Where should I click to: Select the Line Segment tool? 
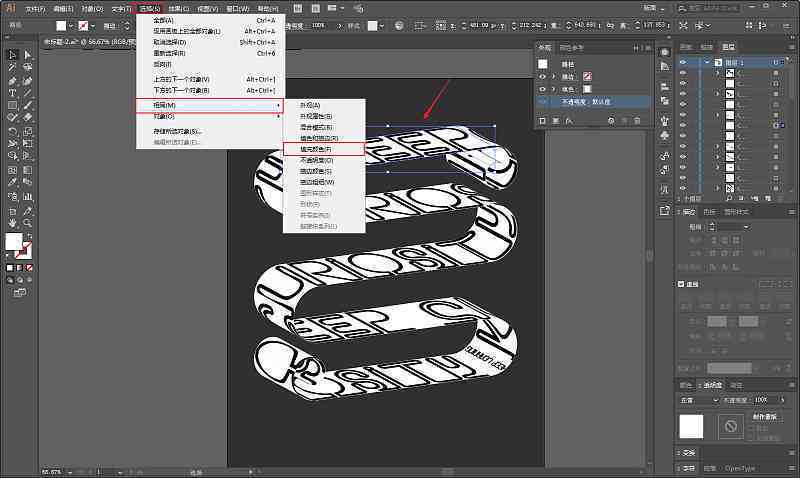point(28,93)
